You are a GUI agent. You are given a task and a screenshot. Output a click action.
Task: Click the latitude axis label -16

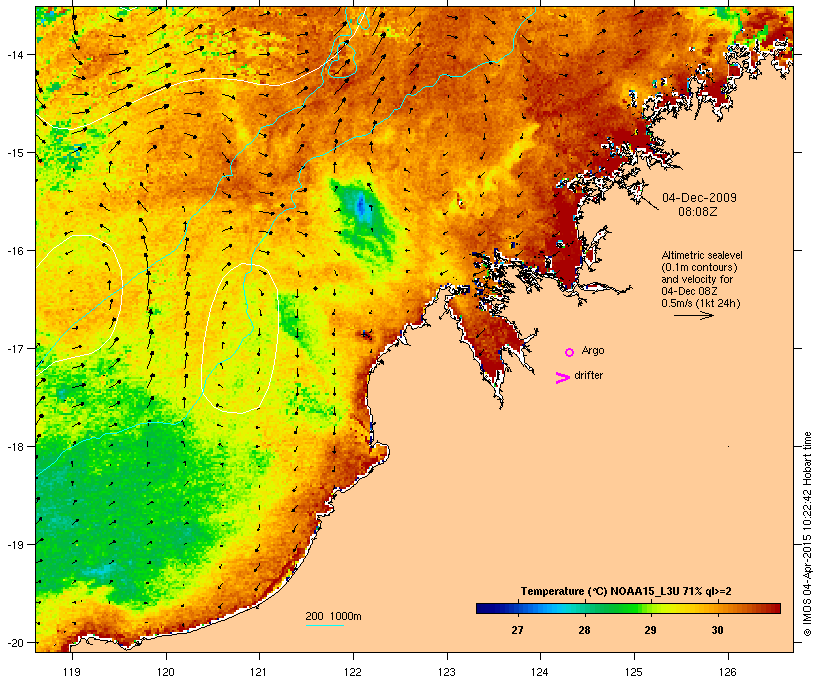point(14,251)
